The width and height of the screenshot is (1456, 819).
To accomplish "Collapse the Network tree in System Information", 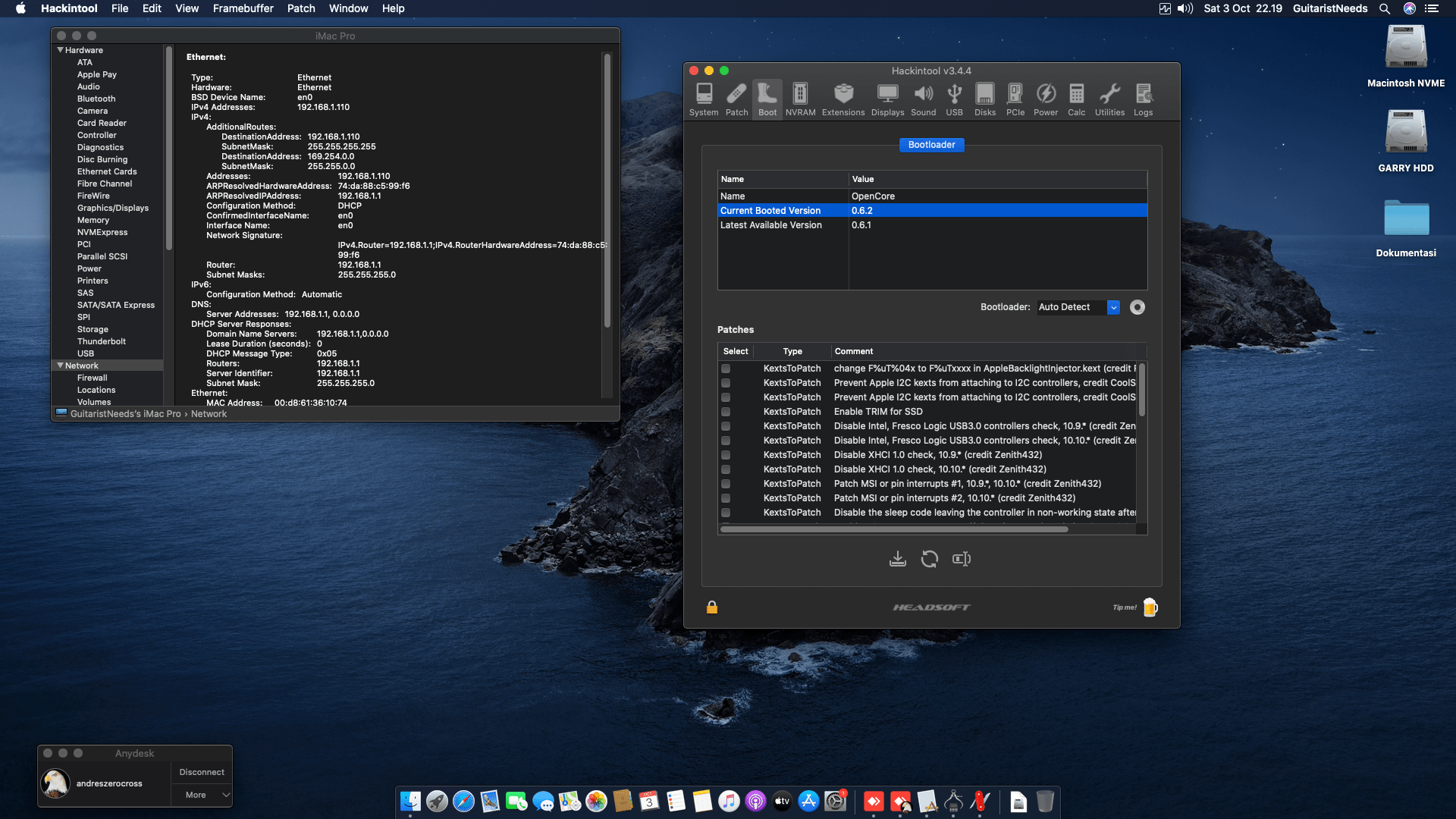I will (61, 366).
